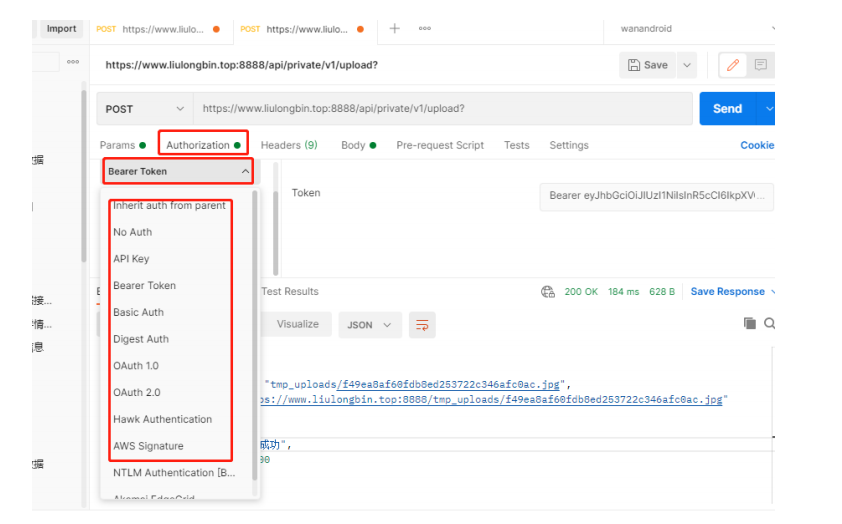Click the search response magnifier icon
The image size is (842, 524).
click(x=770, y=323)
